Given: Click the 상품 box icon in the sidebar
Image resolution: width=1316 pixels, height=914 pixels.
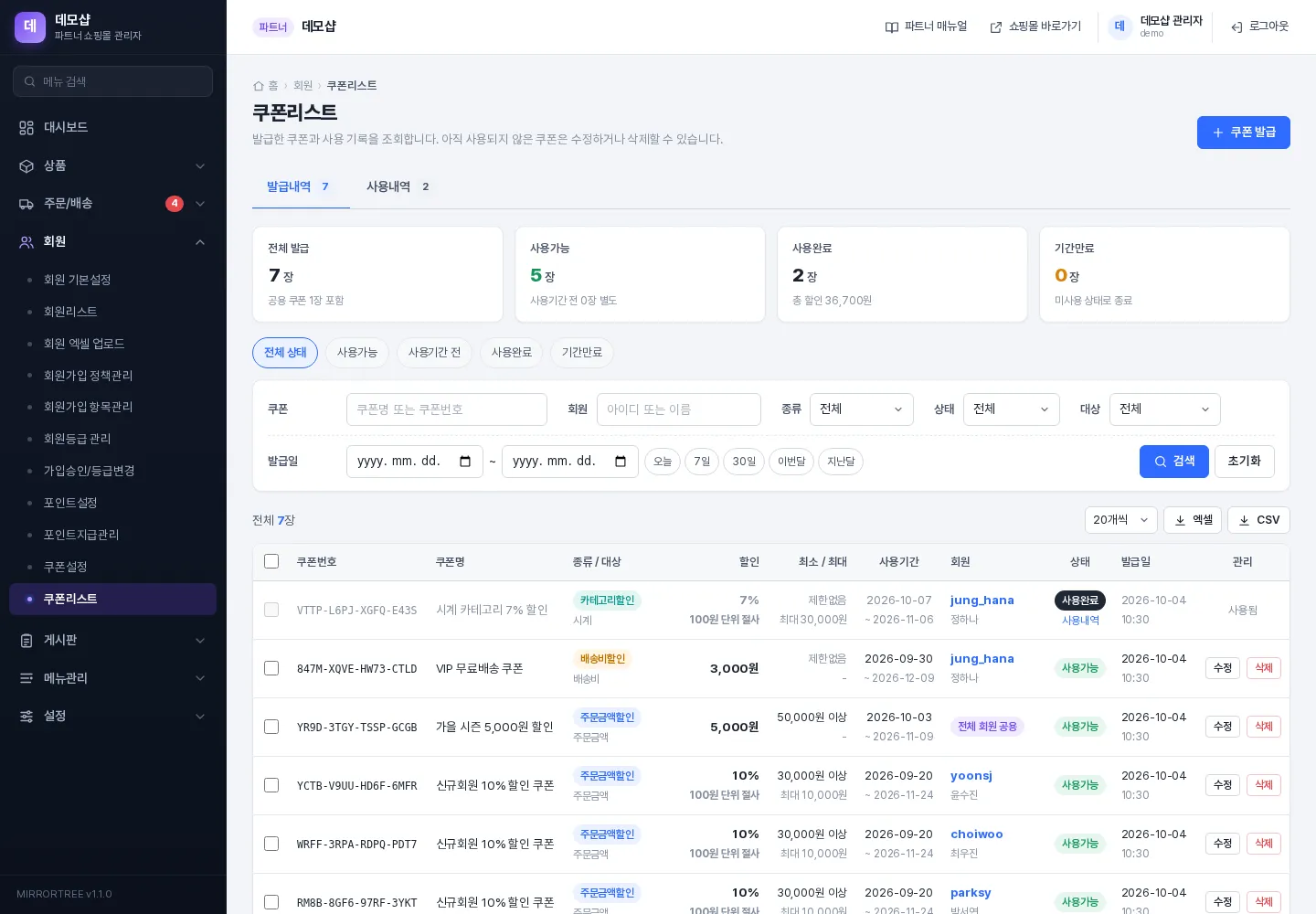Looking at the screenshot, I should (27, 166).
